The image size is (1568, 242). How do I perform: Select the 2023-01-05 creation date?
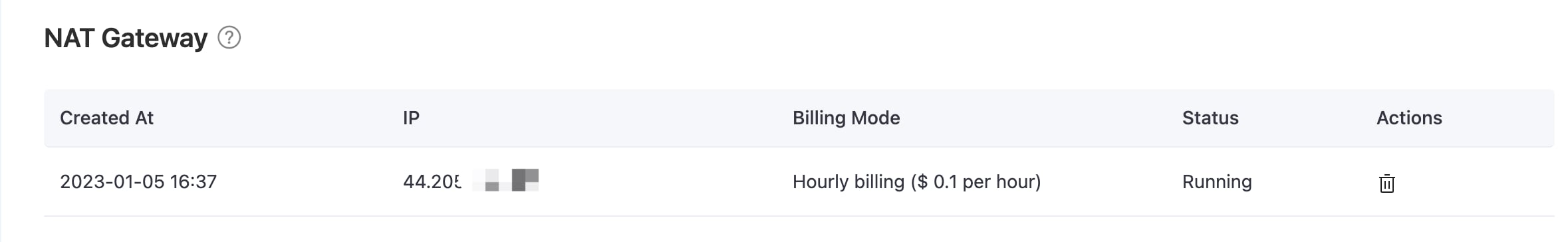112,181
